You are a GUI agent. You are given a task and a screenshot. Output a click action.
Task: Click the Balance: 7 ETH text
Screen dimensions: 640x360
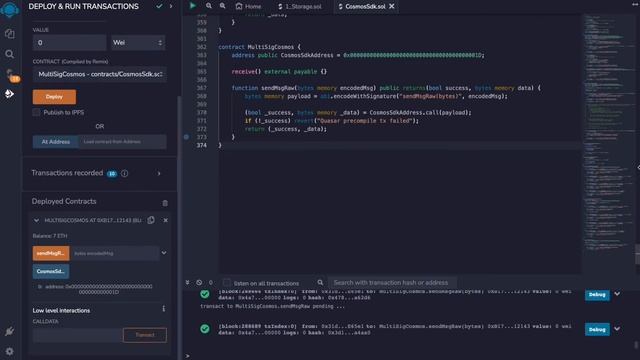point(50,236)
